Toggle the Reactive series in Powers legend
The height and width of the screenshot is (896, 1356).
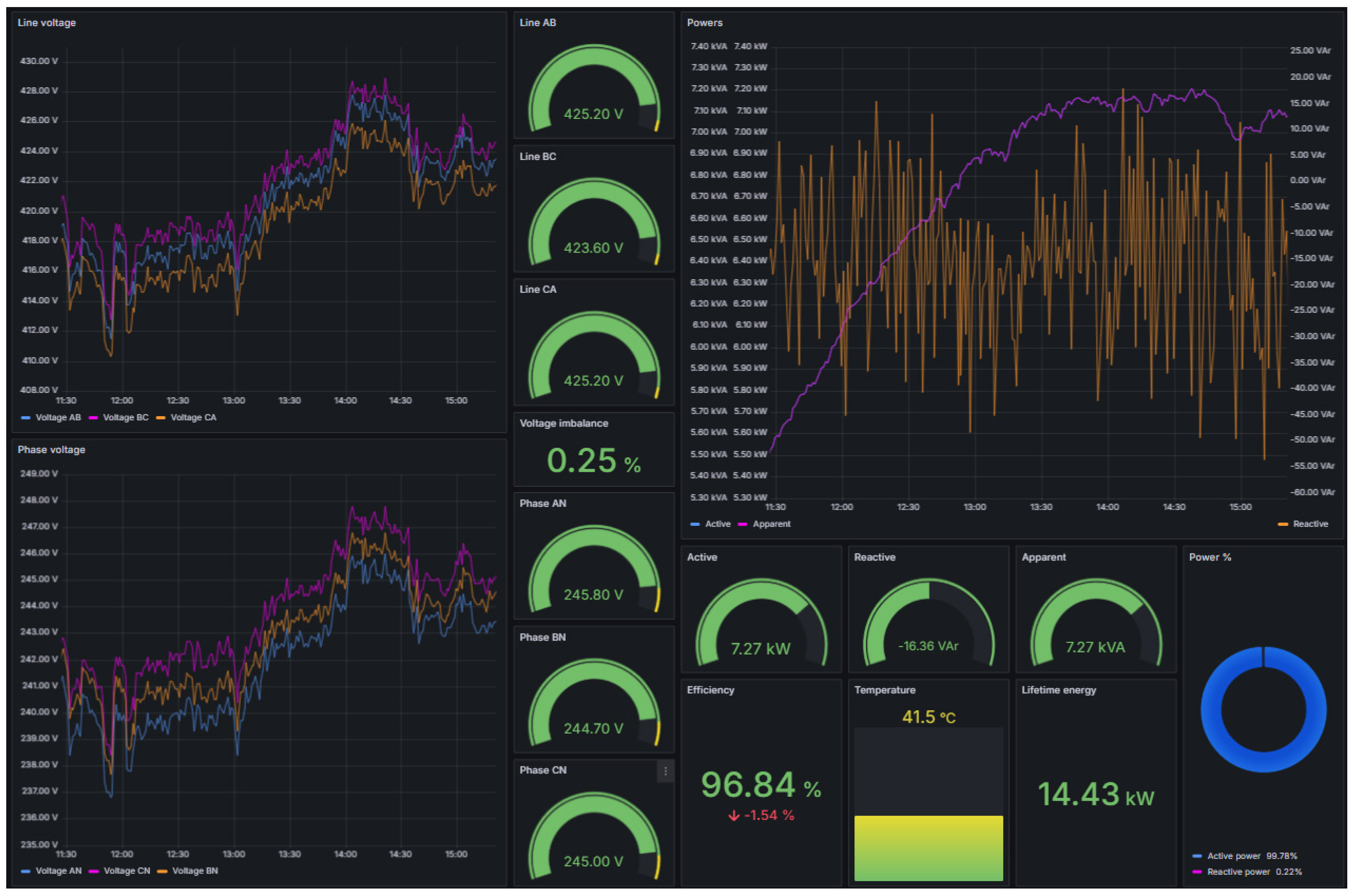[x=1310, y=524]
